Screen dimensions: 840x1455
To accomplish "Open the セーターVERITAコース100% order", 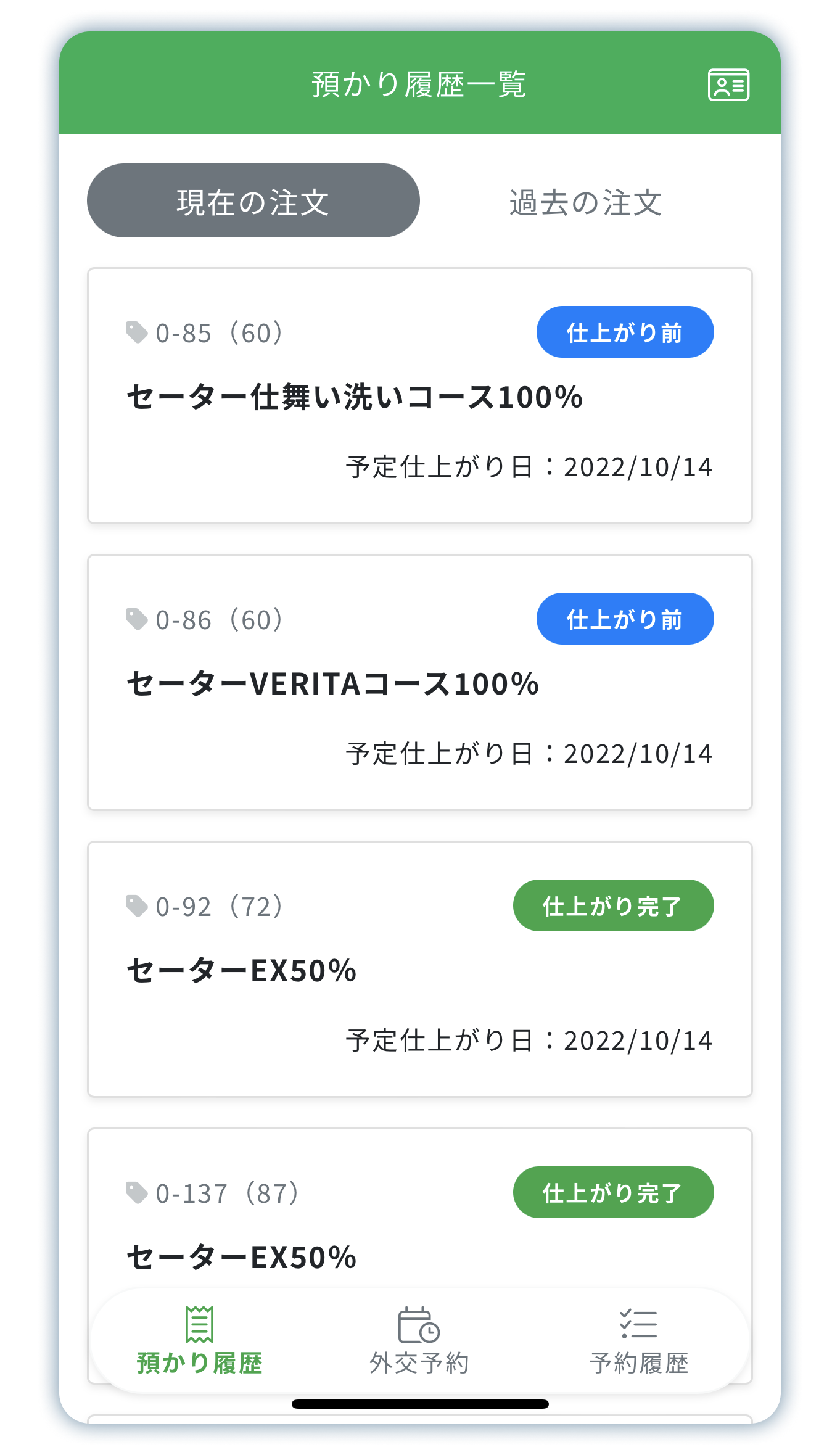I will coord(333,683).
